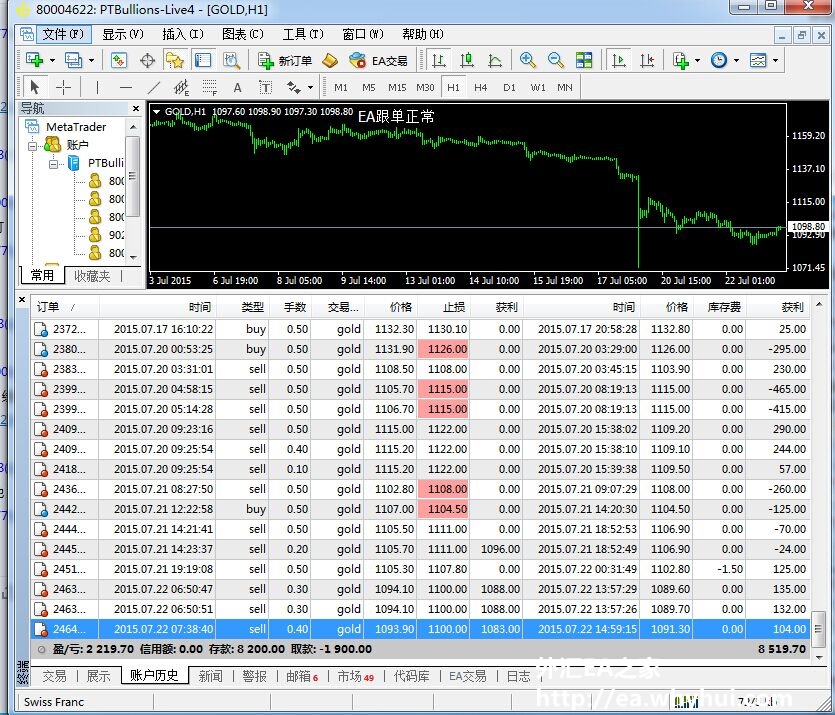This screenshot has width=835, height=715.
Task: Open a new chart window icon
Action: pos(35,60)
